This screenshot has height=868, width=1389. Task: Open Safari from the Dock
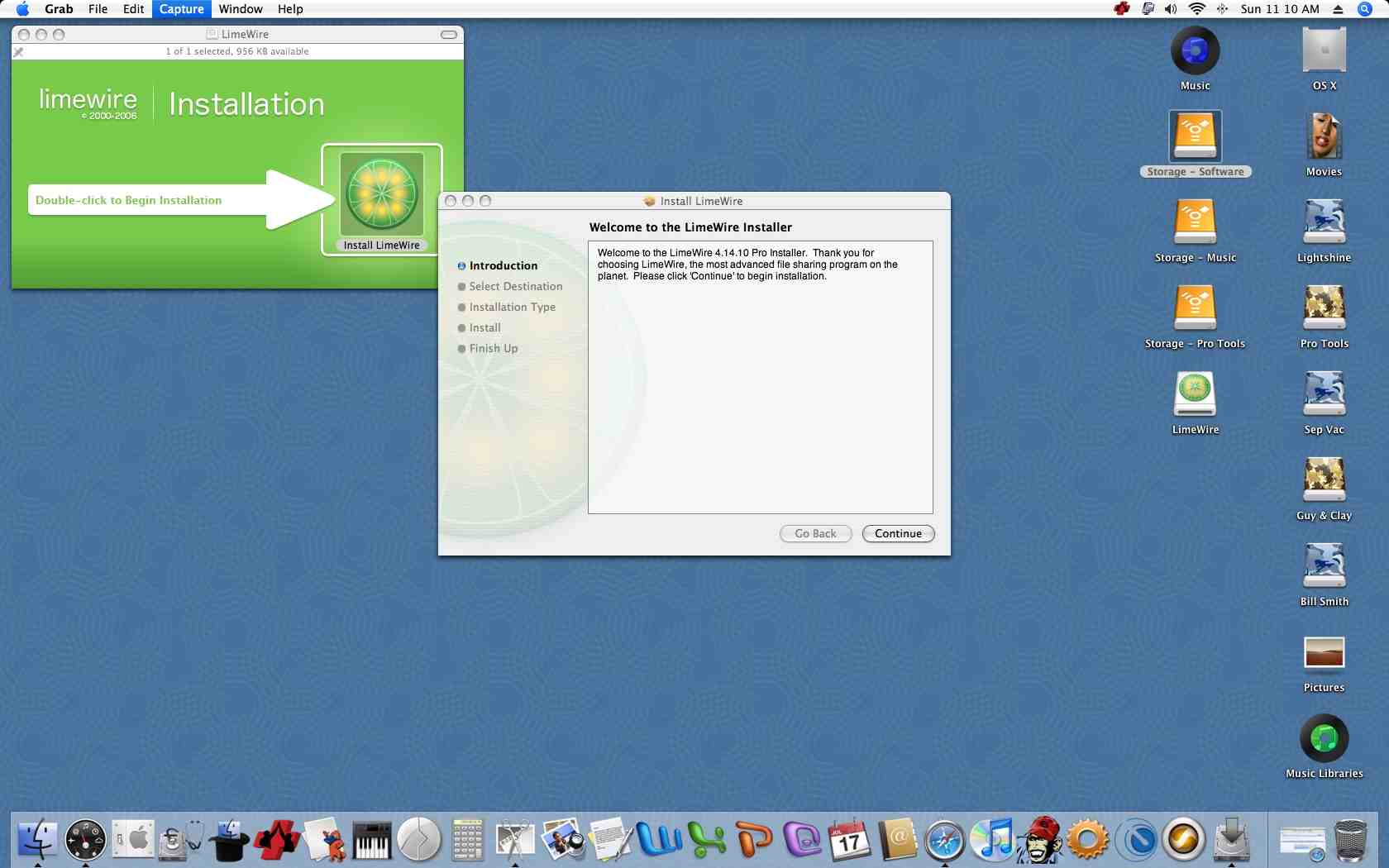tap(945, 841)
